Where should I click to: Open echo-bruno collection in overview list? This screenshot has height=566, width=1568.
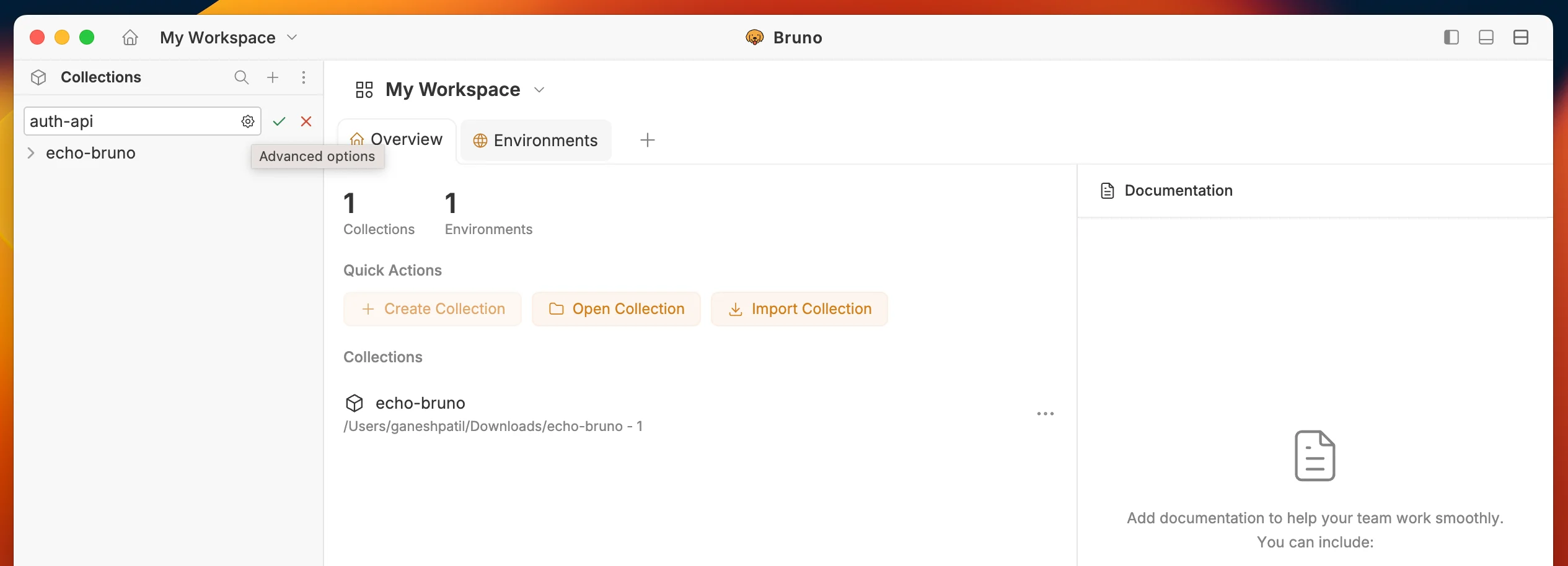coord(420,403)
